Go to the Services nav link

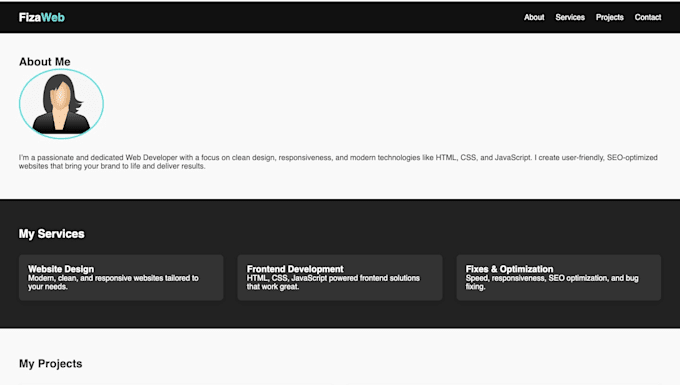tap(570, 17)
